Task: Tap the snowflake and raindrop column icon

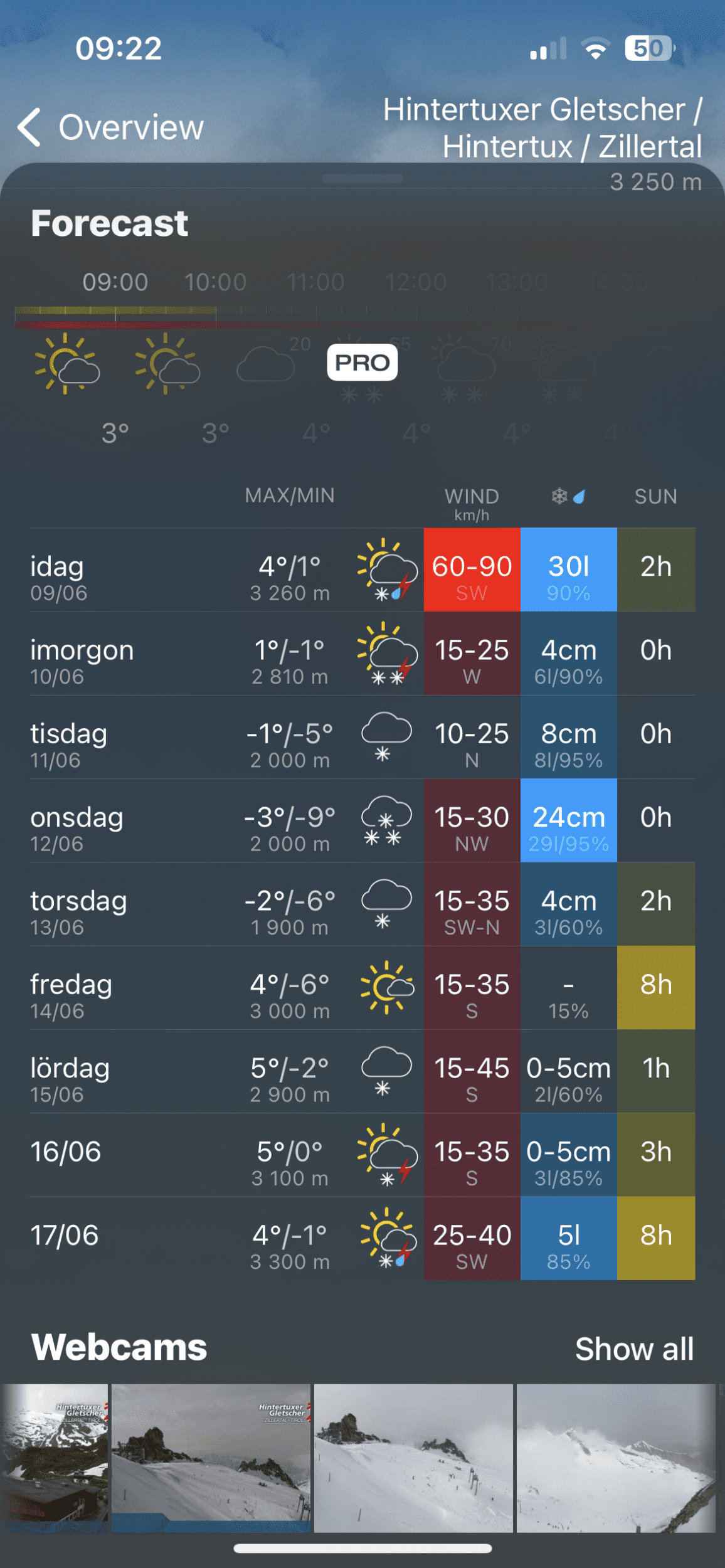Action: click(568, 497)
